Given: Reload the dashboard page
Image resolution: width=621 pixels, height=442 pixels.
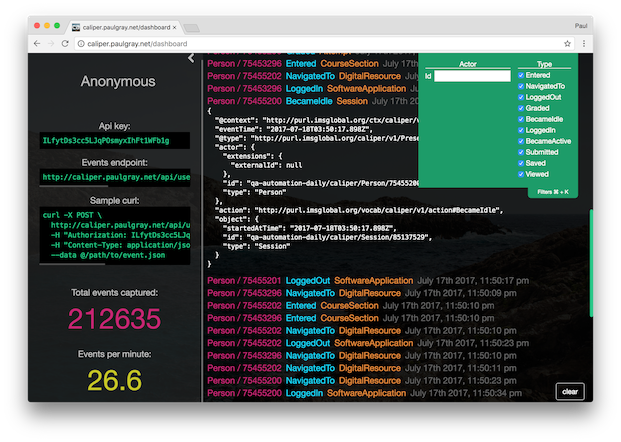Looking at the screenshot, I should (x=66, y=44).
